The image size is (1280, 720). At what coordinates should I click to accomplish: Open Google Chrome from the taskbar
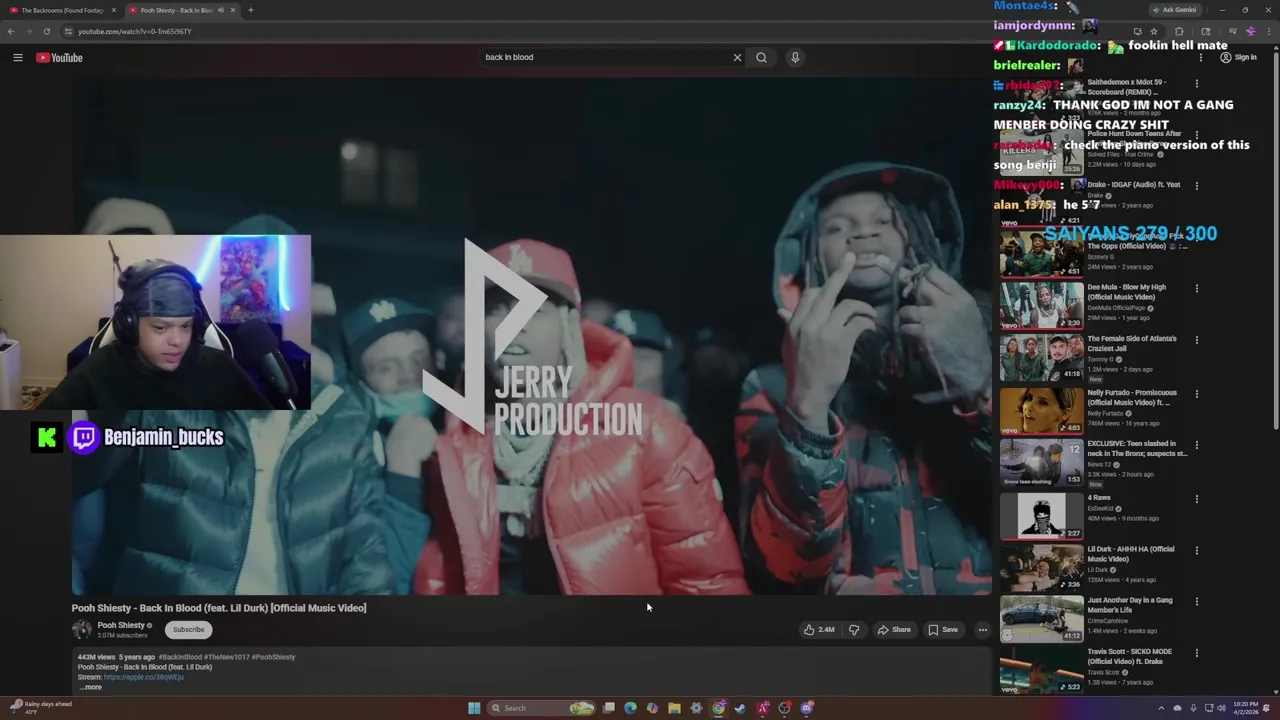[718, 708]
